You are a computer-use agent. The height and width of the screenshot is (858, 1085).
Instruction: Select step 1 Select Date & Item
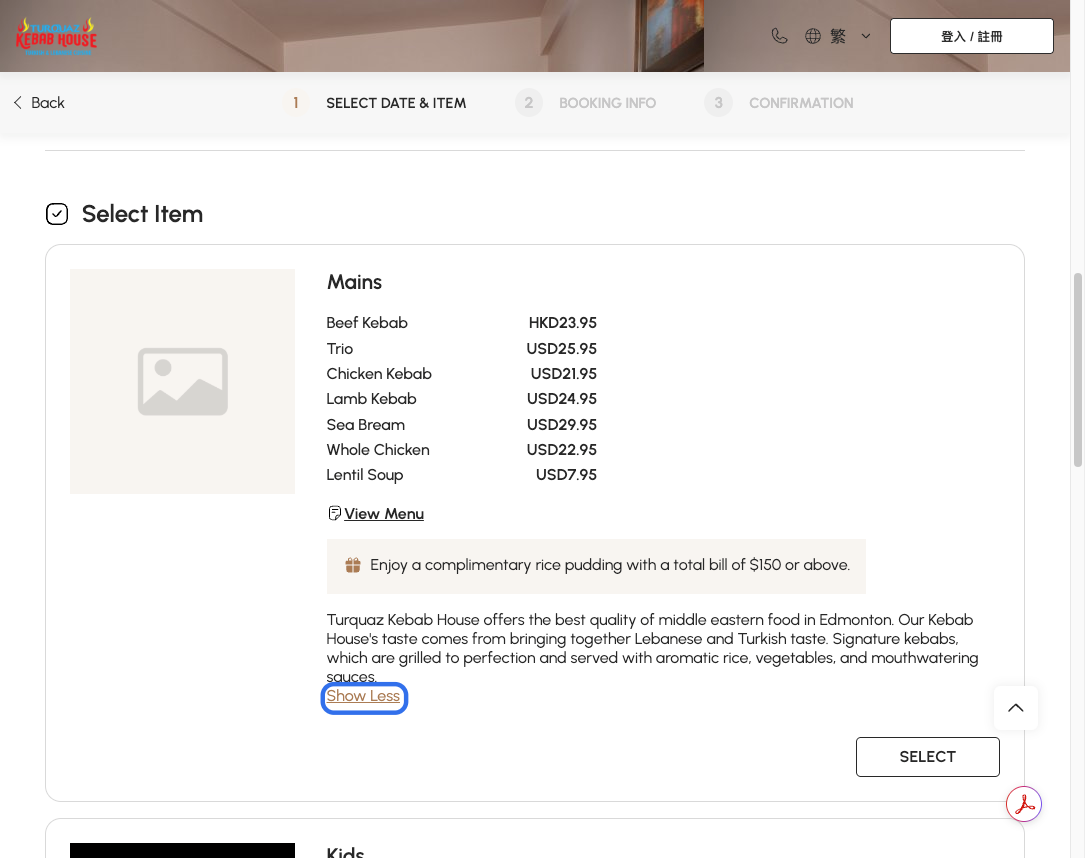(375, 103)
